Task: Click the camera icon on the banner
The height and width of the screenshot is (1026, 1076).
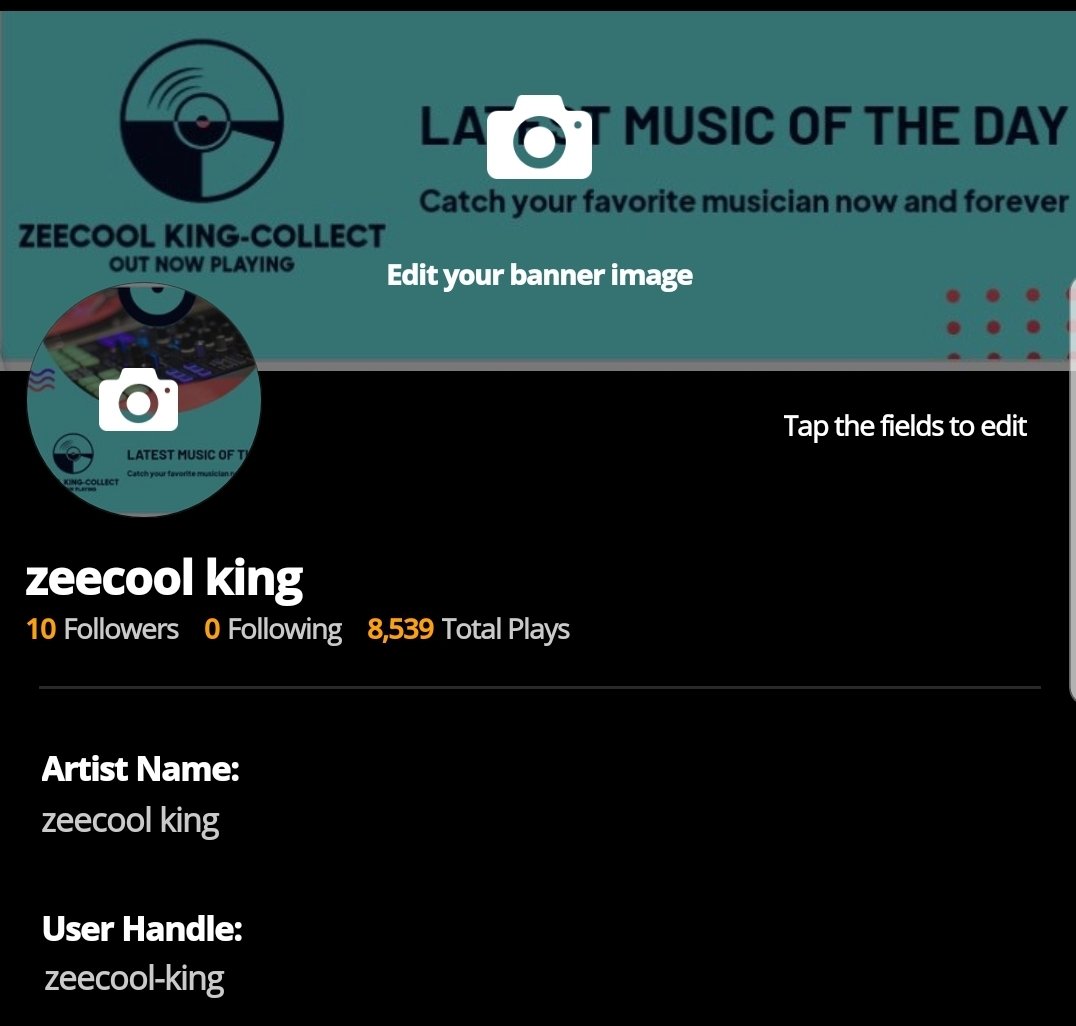Action: click(539, 138)
